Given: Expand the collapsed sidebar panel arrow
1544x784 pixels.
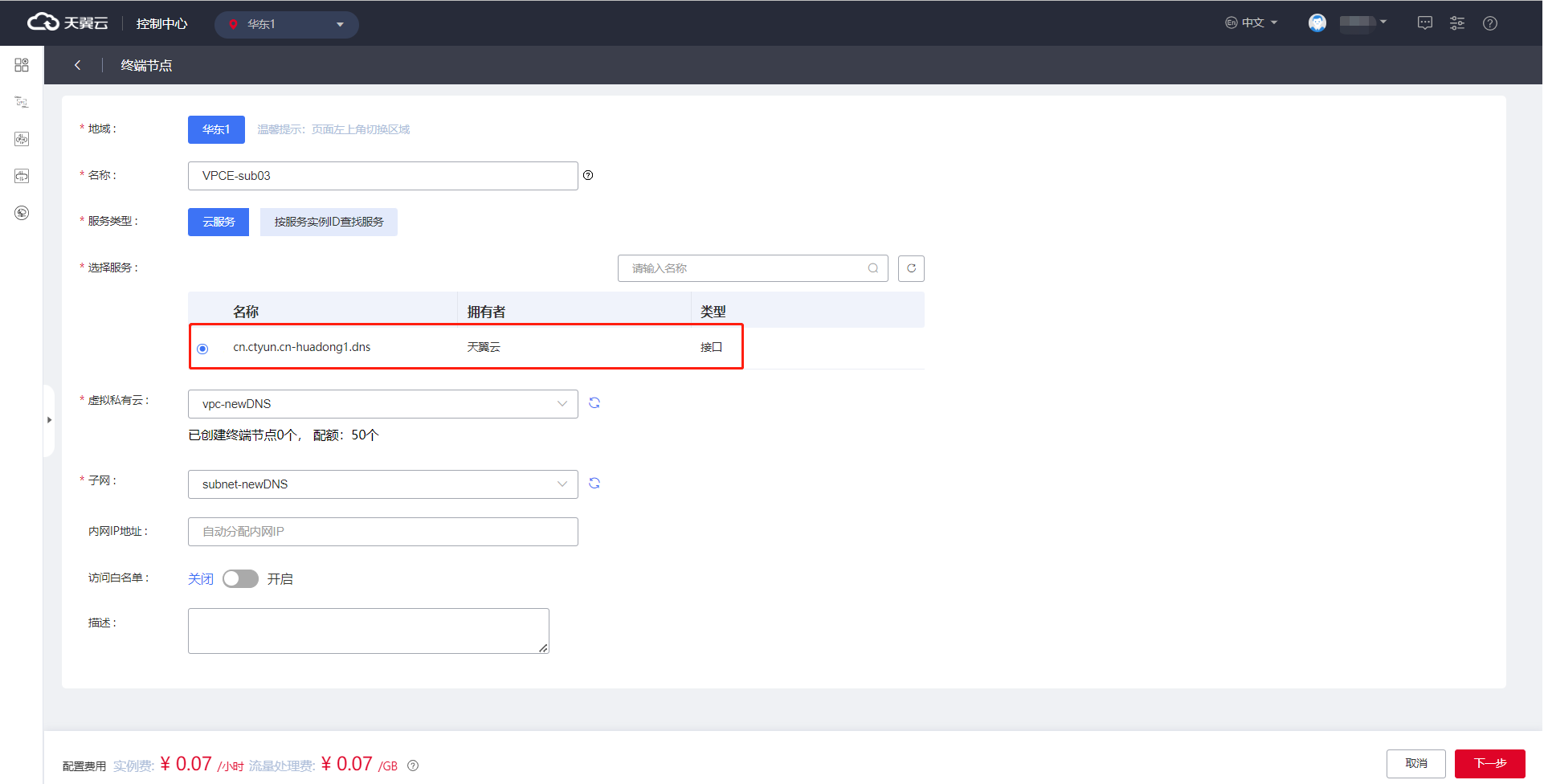Looking at the screenshot, I should point(49,420).
